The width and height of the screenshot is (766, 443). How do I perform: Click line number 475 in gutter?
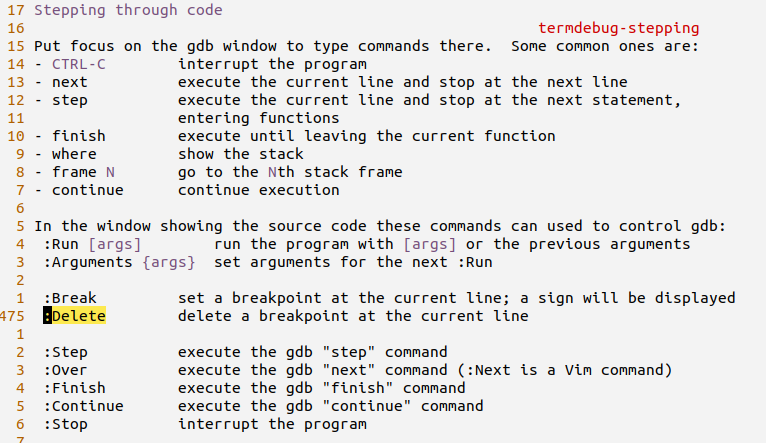point(12,316)
